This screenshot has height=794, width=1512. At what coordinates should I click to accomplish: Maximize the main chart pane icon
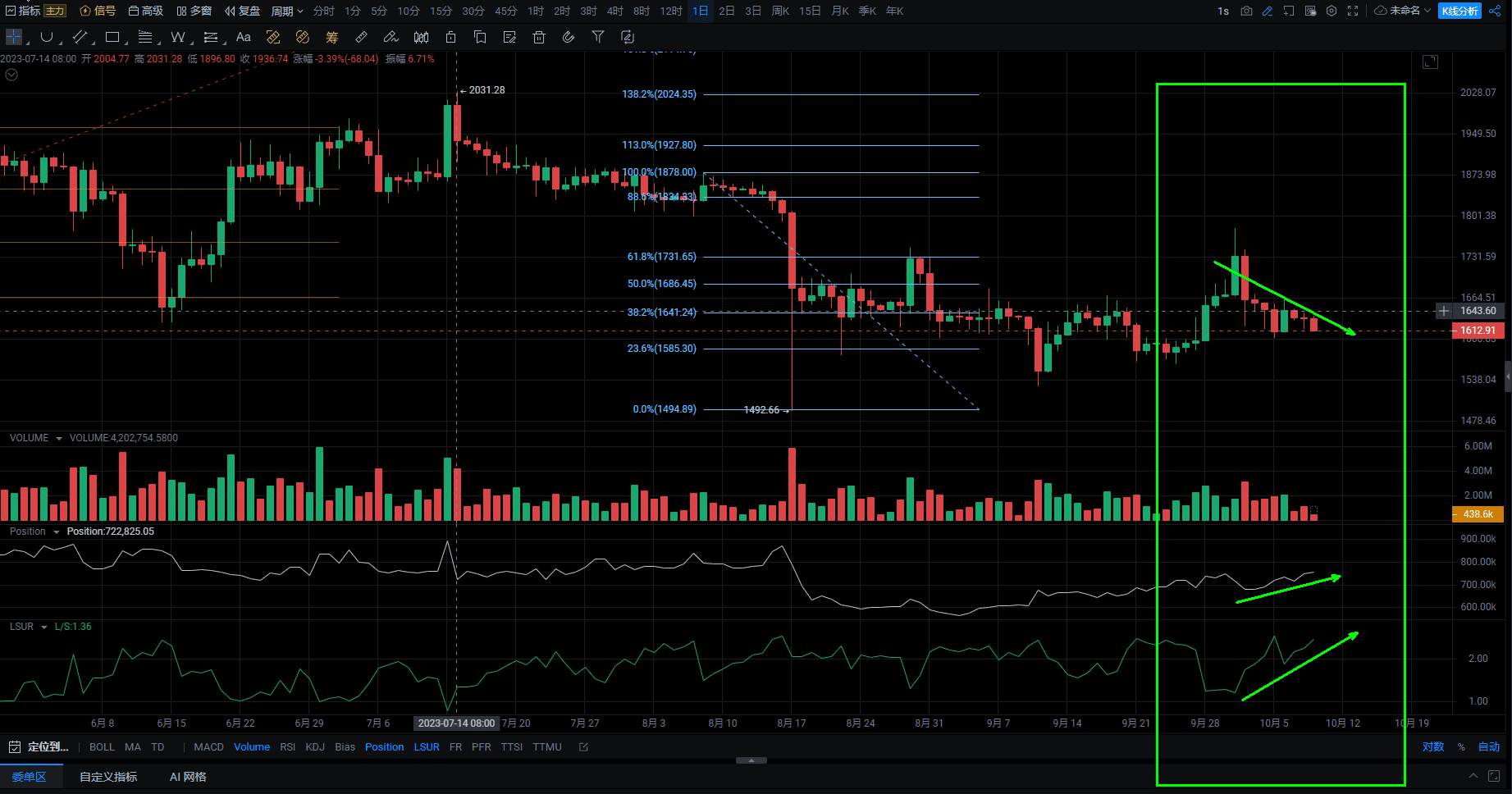(1430, 62)
